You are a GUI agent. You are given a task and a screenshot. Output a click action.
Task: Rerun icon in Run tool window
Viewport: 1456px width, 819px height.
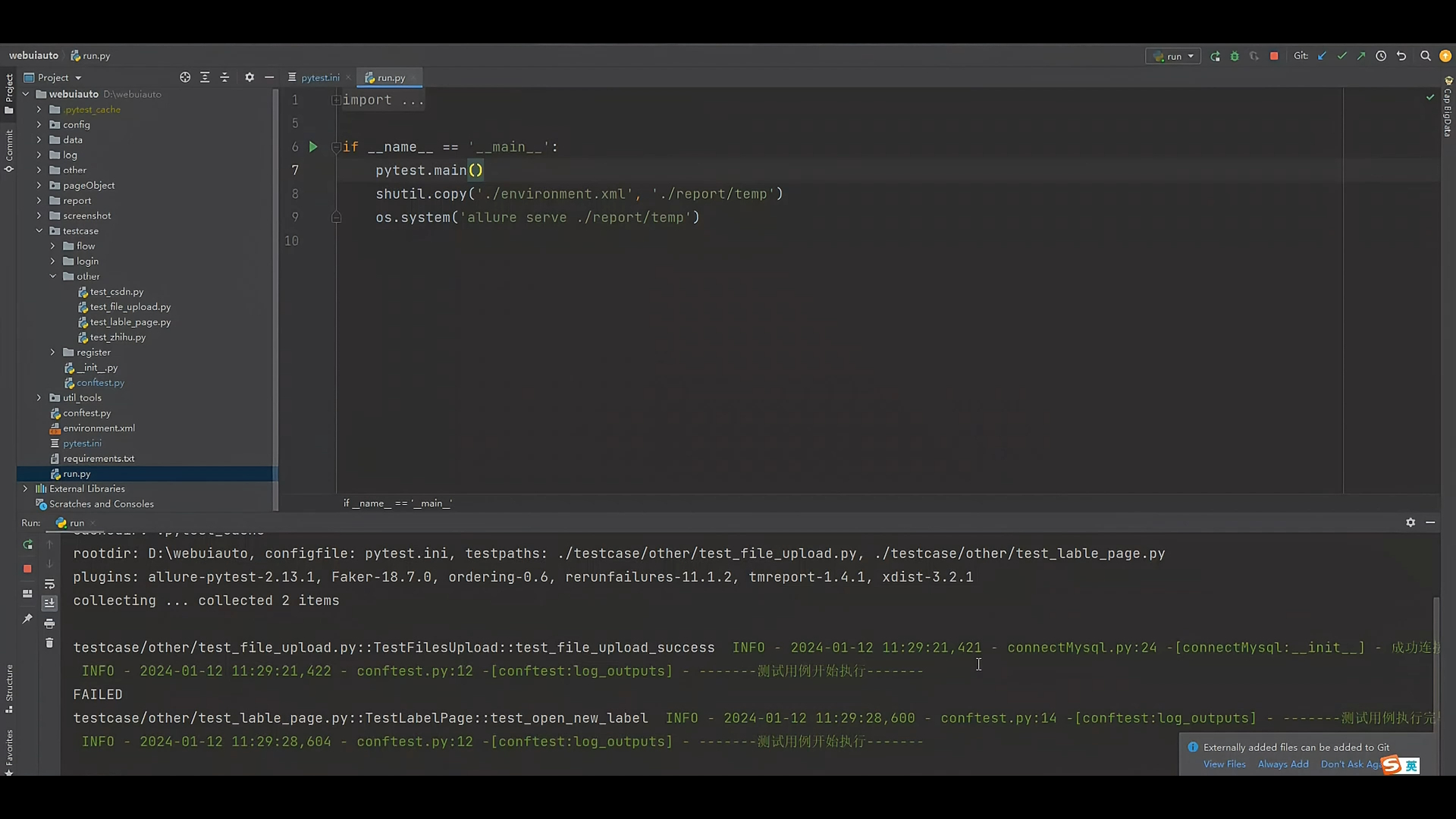pos(27,544)
